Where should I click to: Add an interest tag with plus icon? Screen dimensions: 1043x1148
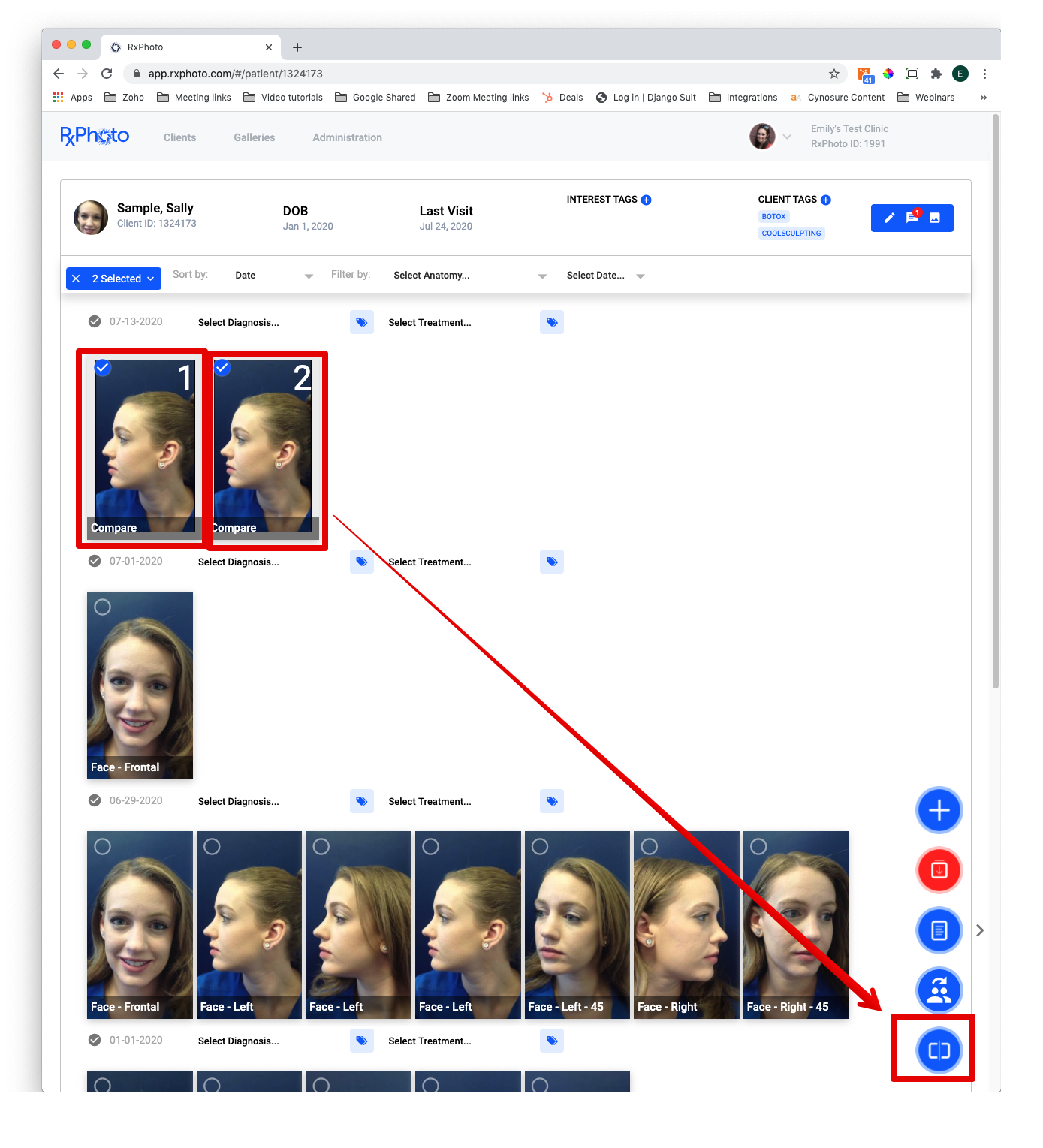(x=646, y=200)
